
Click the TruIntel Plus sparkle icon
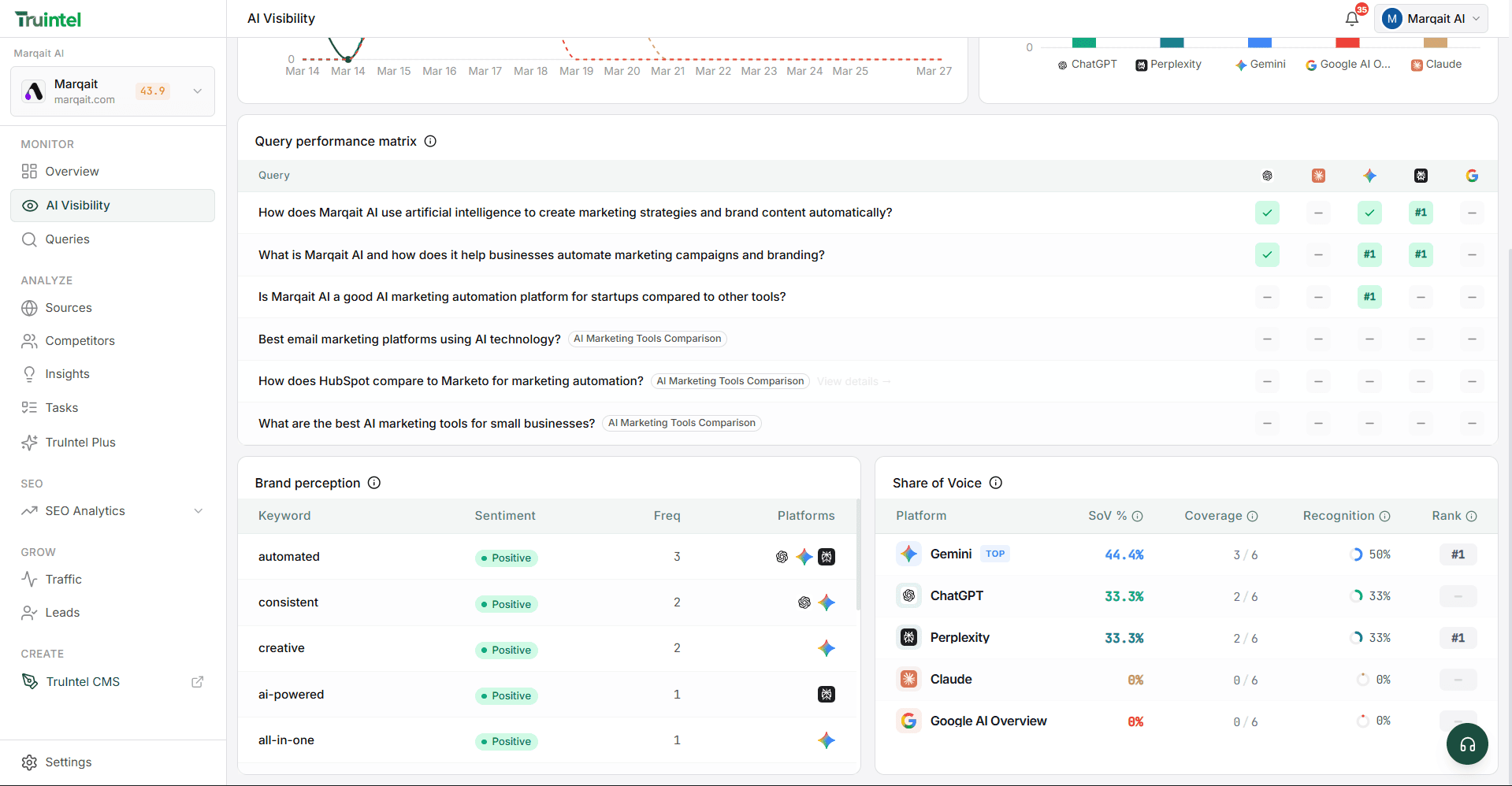tap(30, 442)
